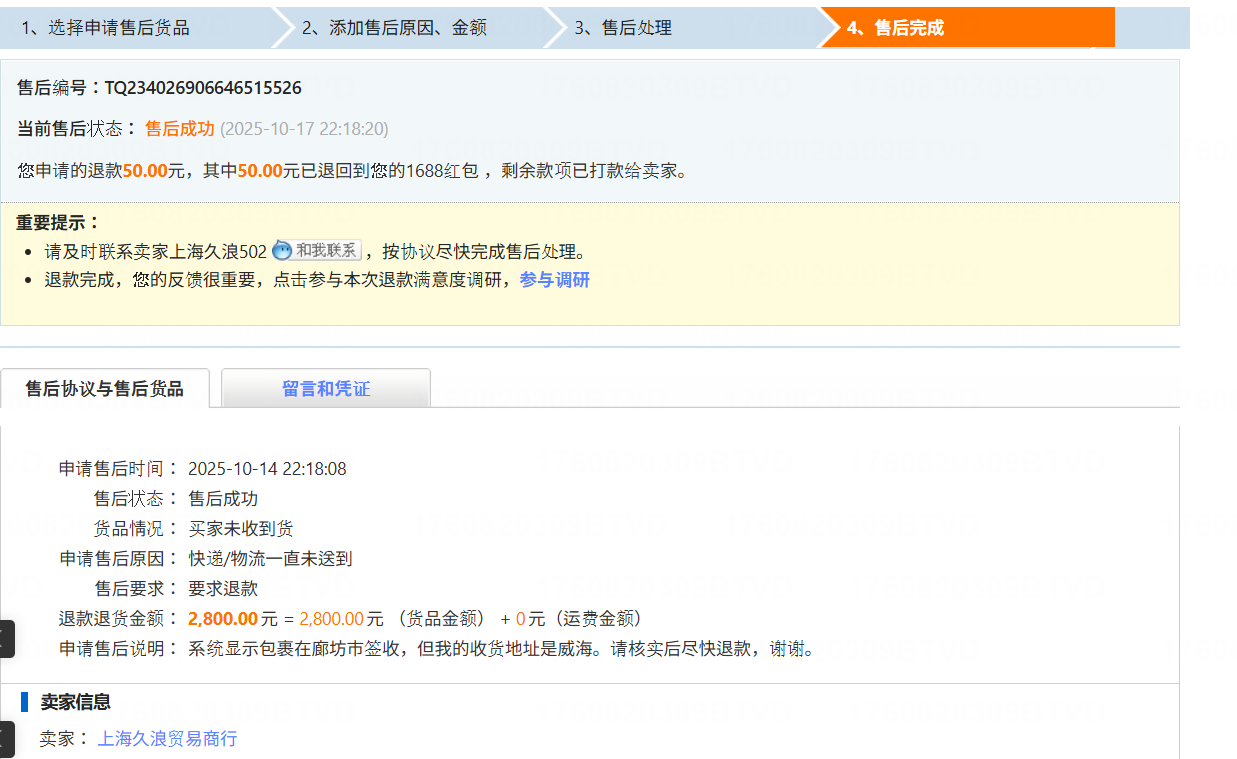Click the after-sale number TQ234026906646515526
Image resolution: width=1237 pixels, height=759 pixels.
point(203,88)
